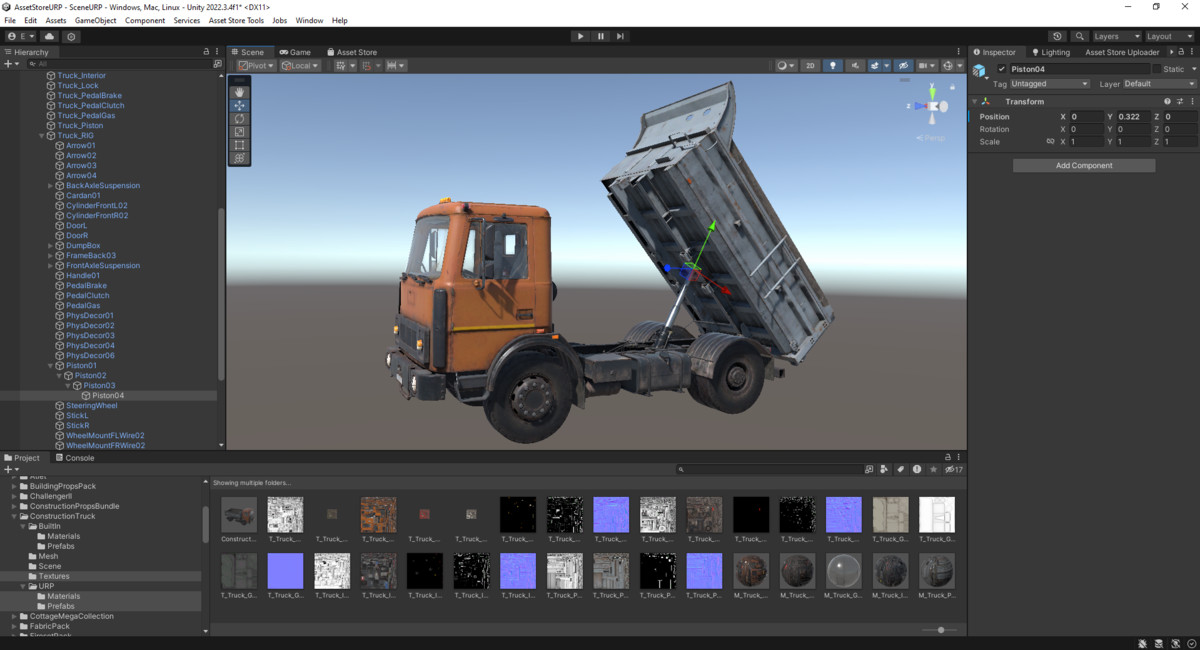1200x650 pixels.
Task: Activate the Rect Transform tool
Action: point(239,145)
